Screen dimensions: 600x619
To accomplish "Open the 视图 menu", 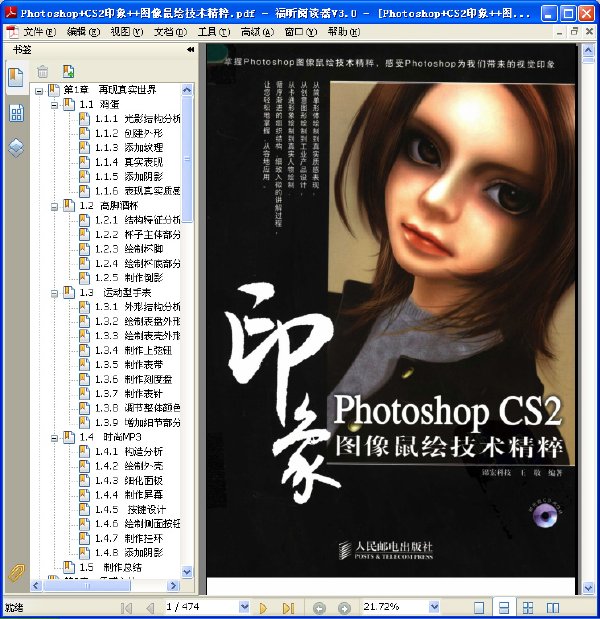I will (126, 32).
